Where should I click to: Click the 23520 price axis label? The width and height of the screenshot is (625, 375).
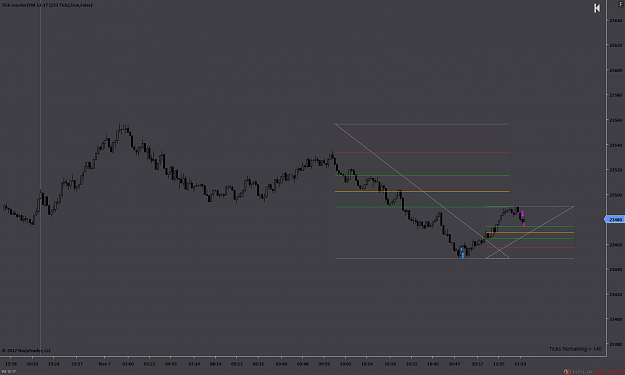(x=615, y=170)
